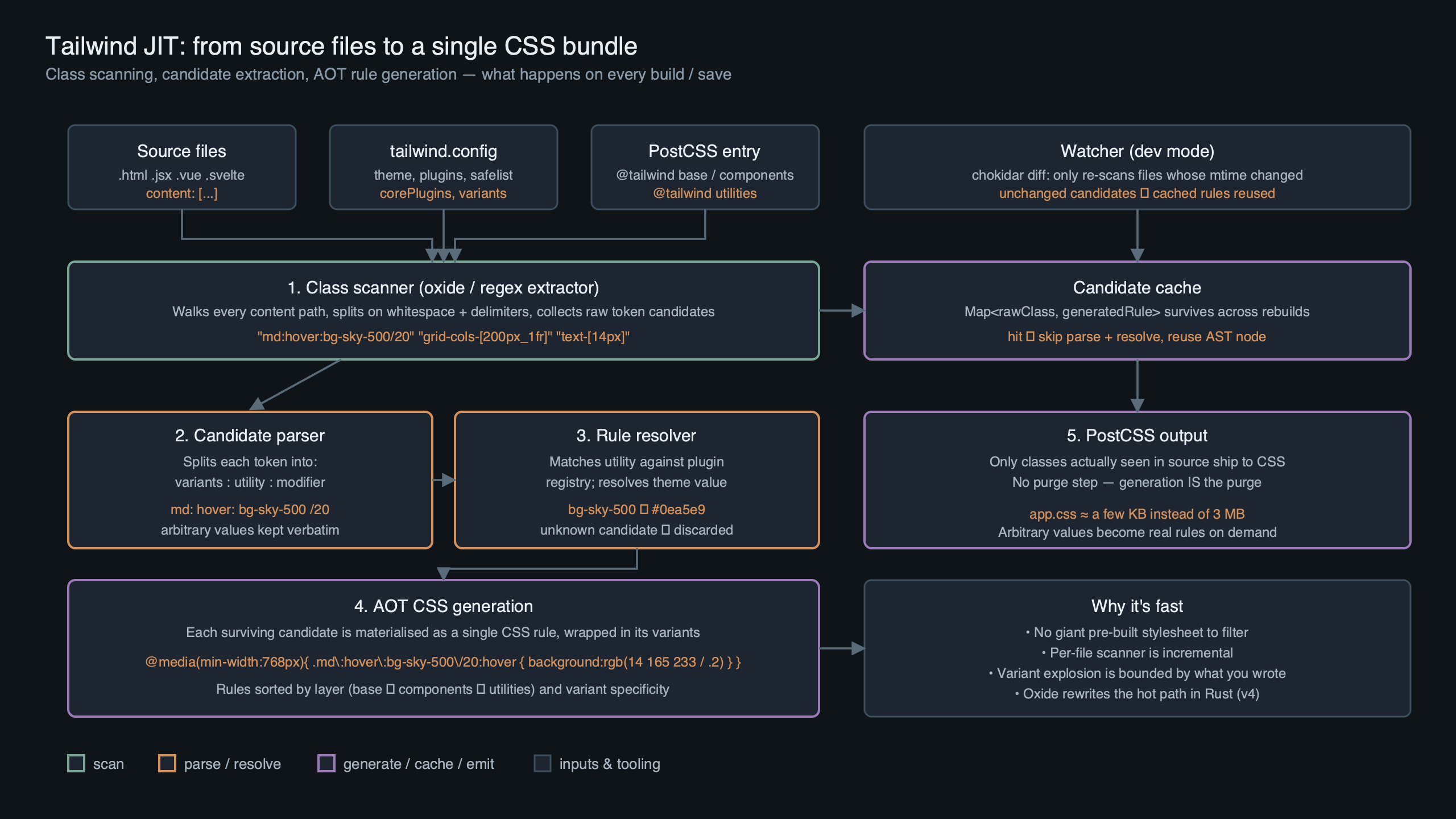Select the '@tailwind utilities' orange text
This screenshot has height=819, width=1456.
pos(705,193)
